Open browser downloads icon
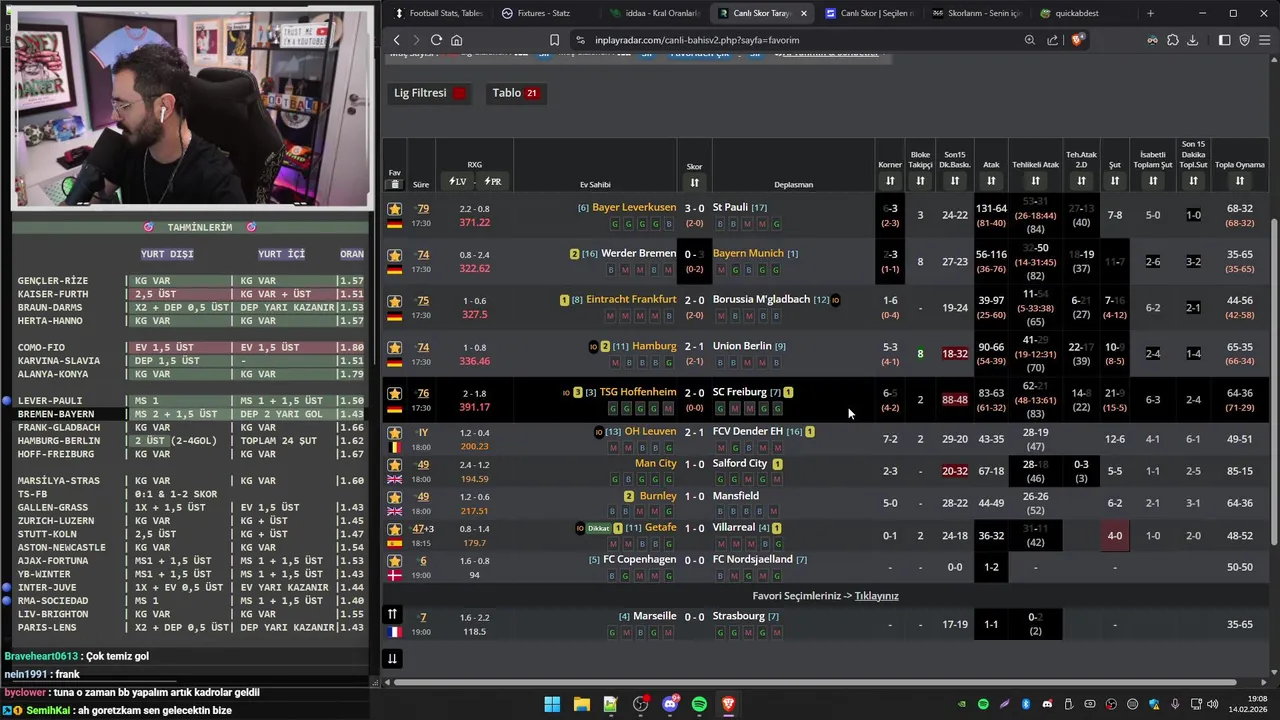1280x720 pixels. tap(1193, 40)
